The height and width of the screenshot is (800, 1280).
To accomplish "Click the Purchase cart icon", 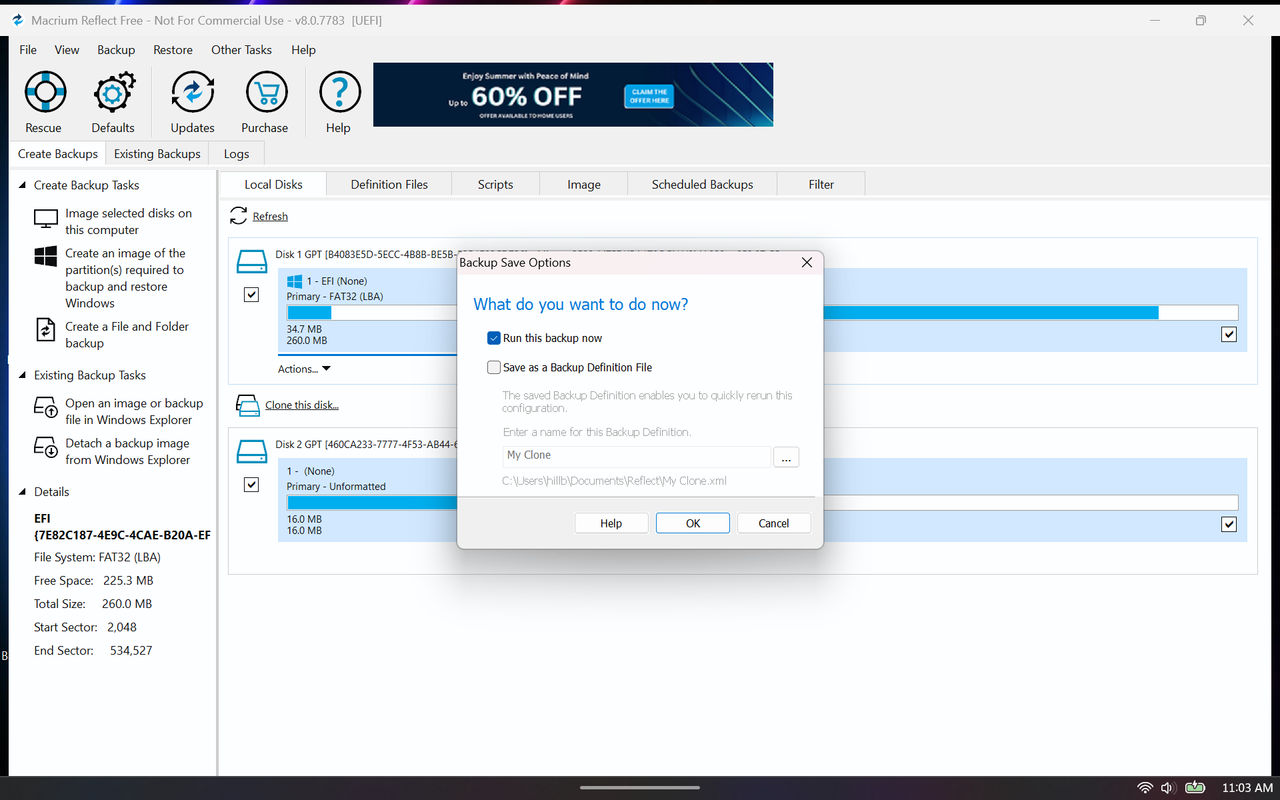I will (265, 93).
